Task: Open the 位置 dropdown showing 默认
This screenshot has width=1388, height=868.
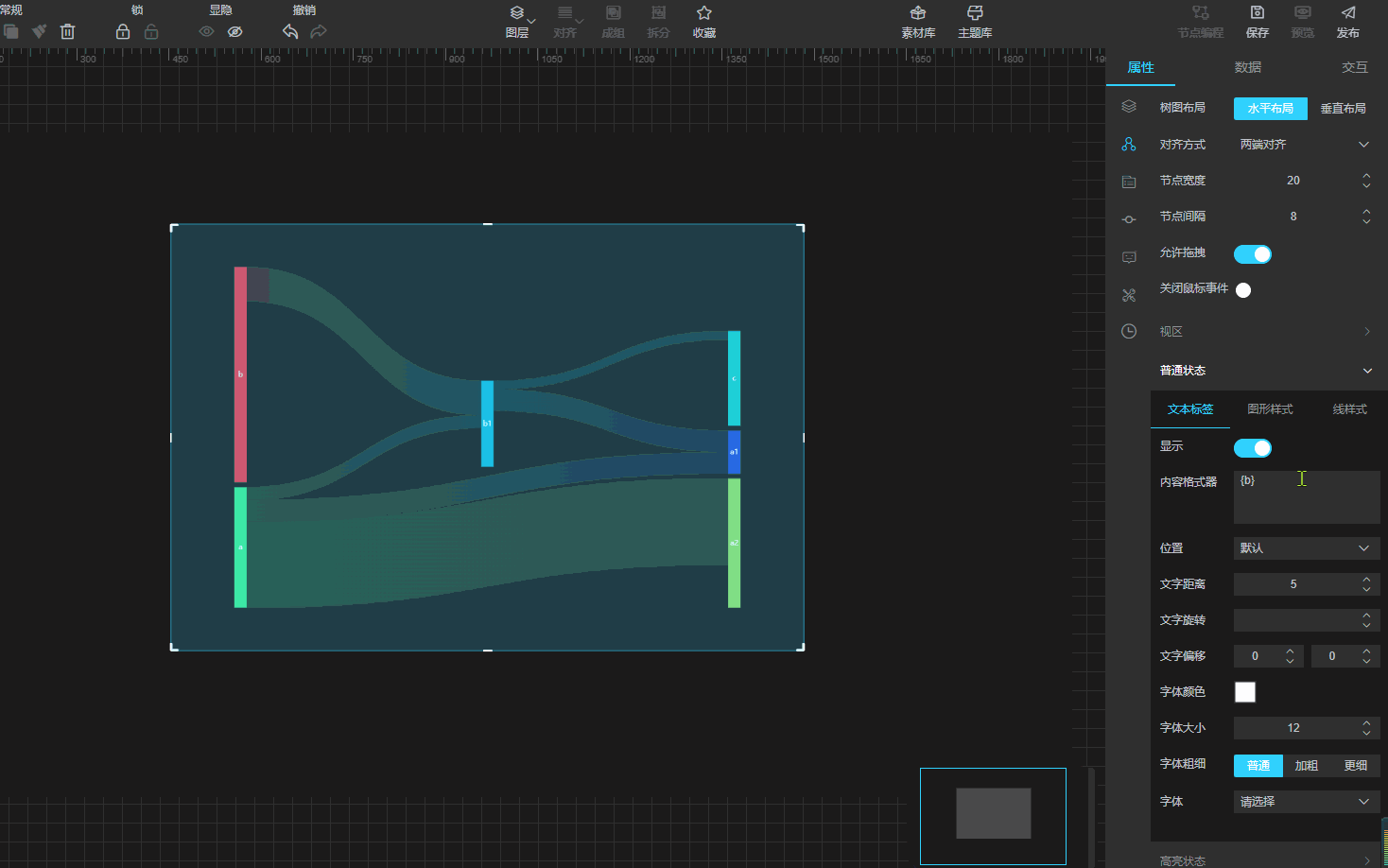Action: 1307,548
